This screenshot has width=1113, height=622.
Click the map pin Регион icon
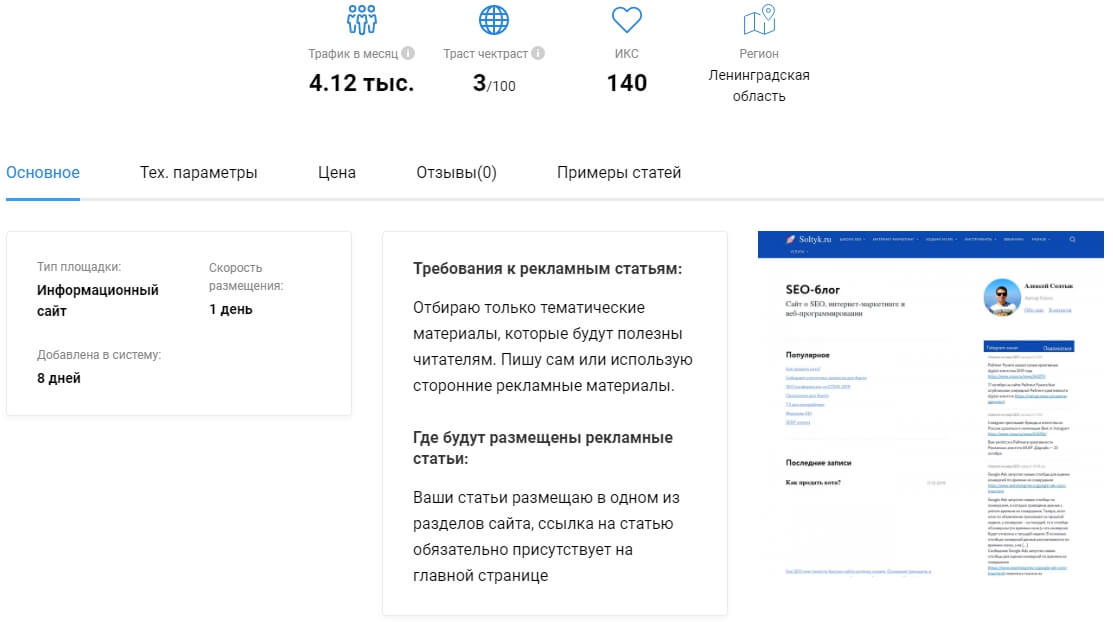[x=759, y=20]
